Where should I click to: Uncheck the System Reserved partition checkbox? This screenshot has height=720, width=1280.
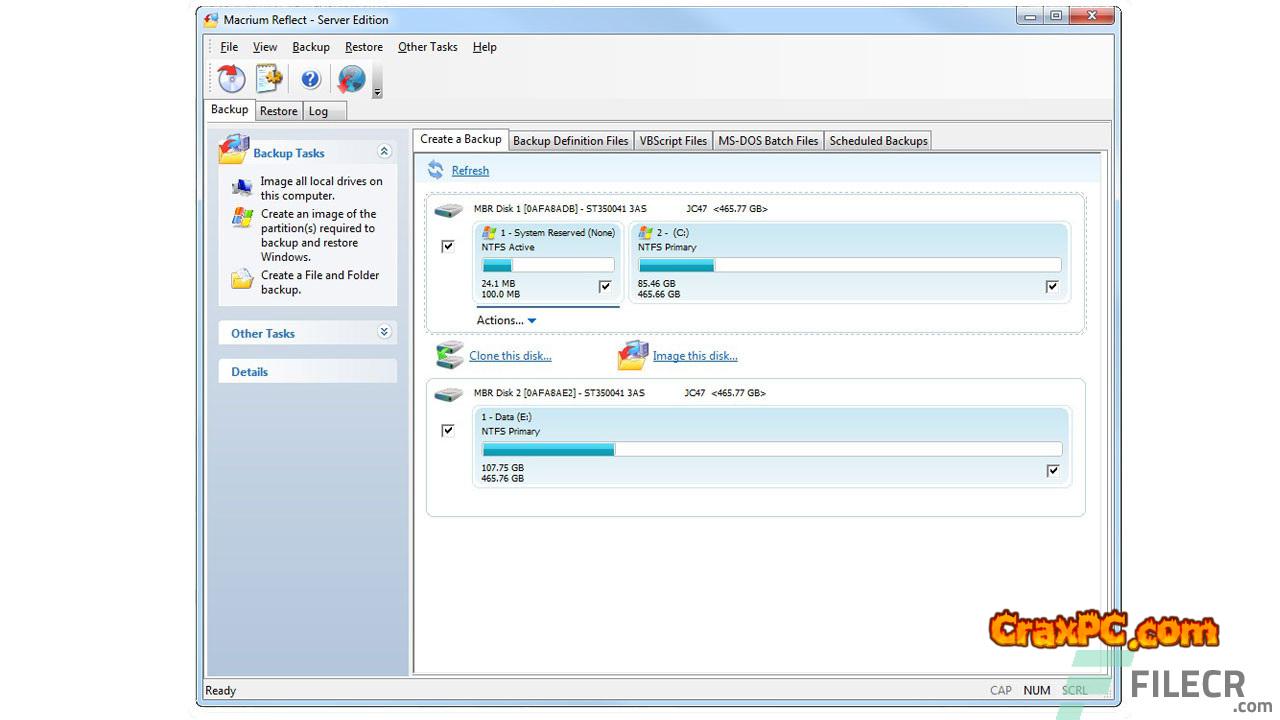point(605,287)
